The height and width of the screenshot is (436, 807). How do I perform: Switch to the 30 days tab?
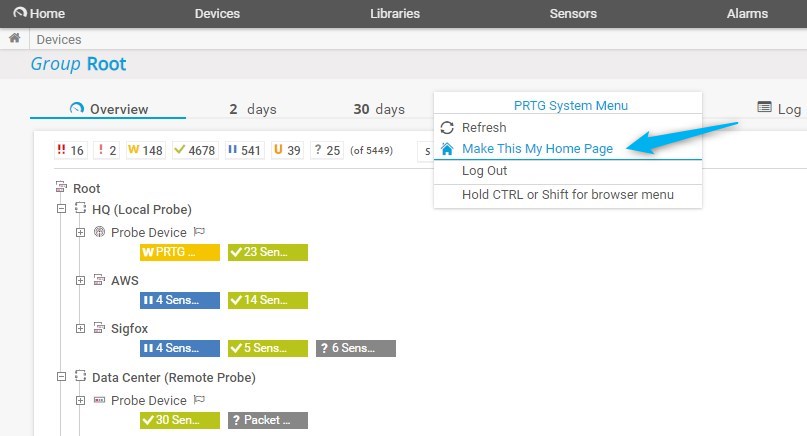[378, 109]
